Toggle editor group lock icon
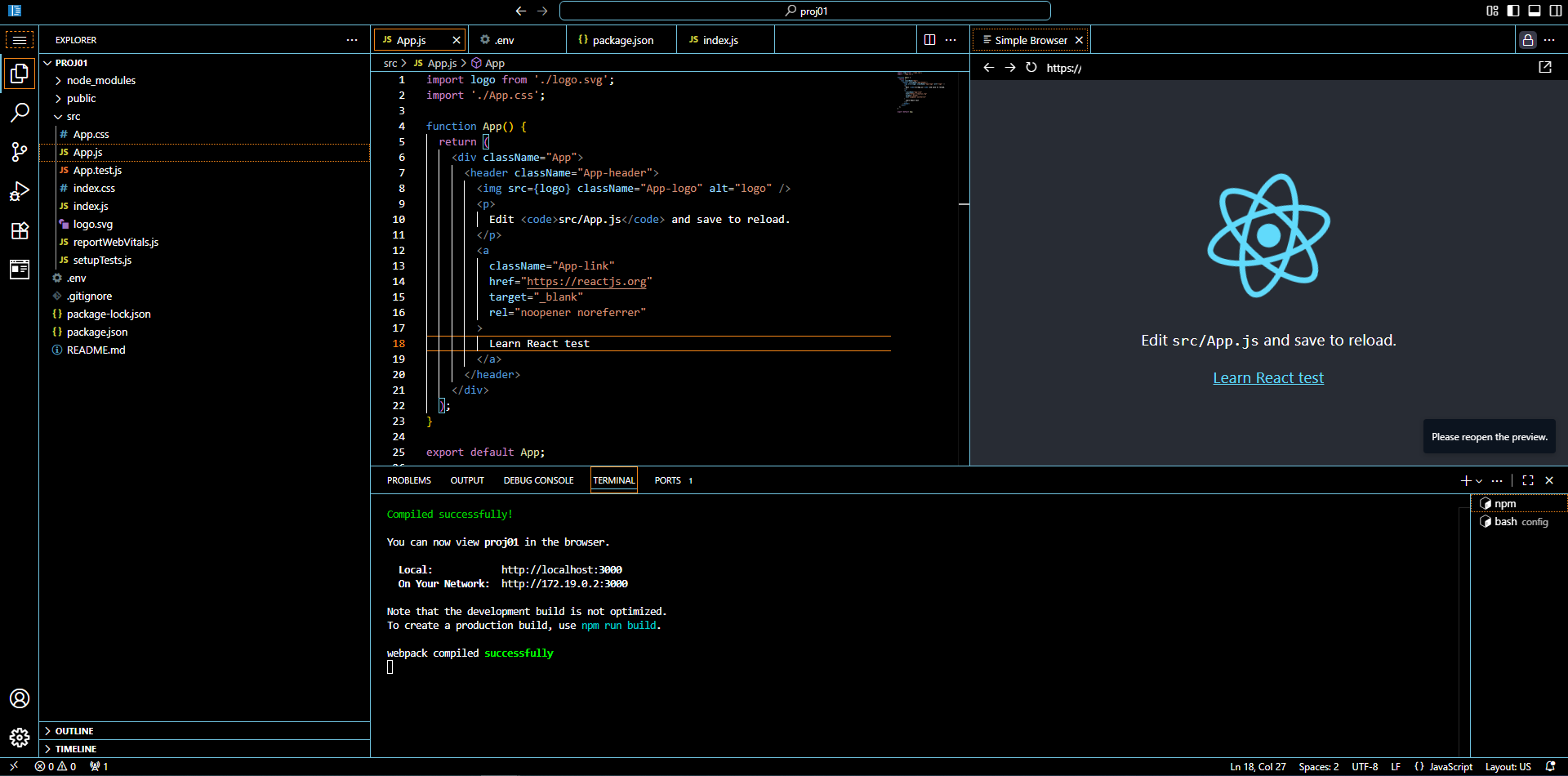The height and width of the screenshot is (776, 1568). point(1527,40)
